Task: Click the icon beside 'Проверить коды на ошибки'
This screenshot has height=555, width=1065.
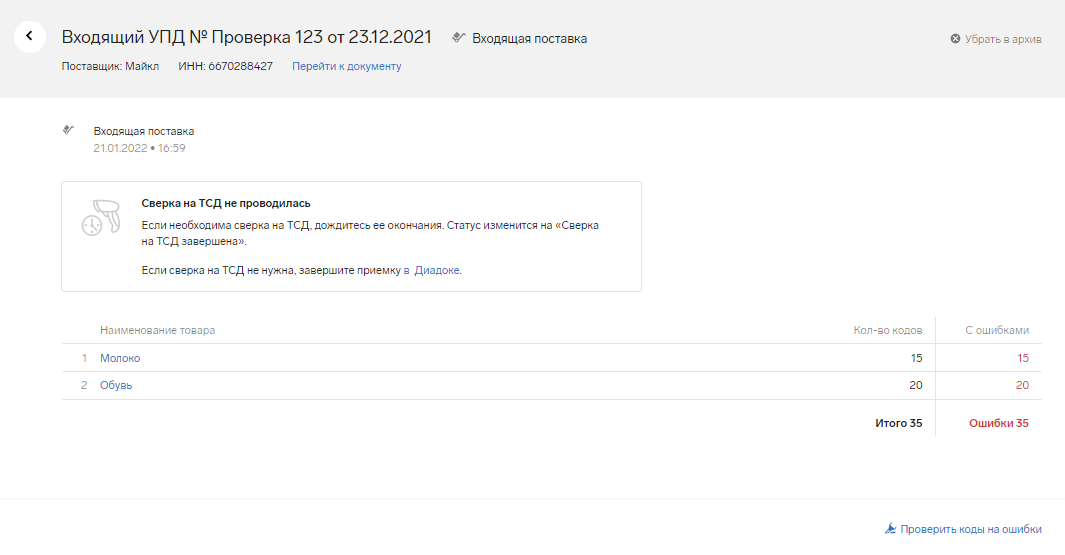Action: coord(890,529)
